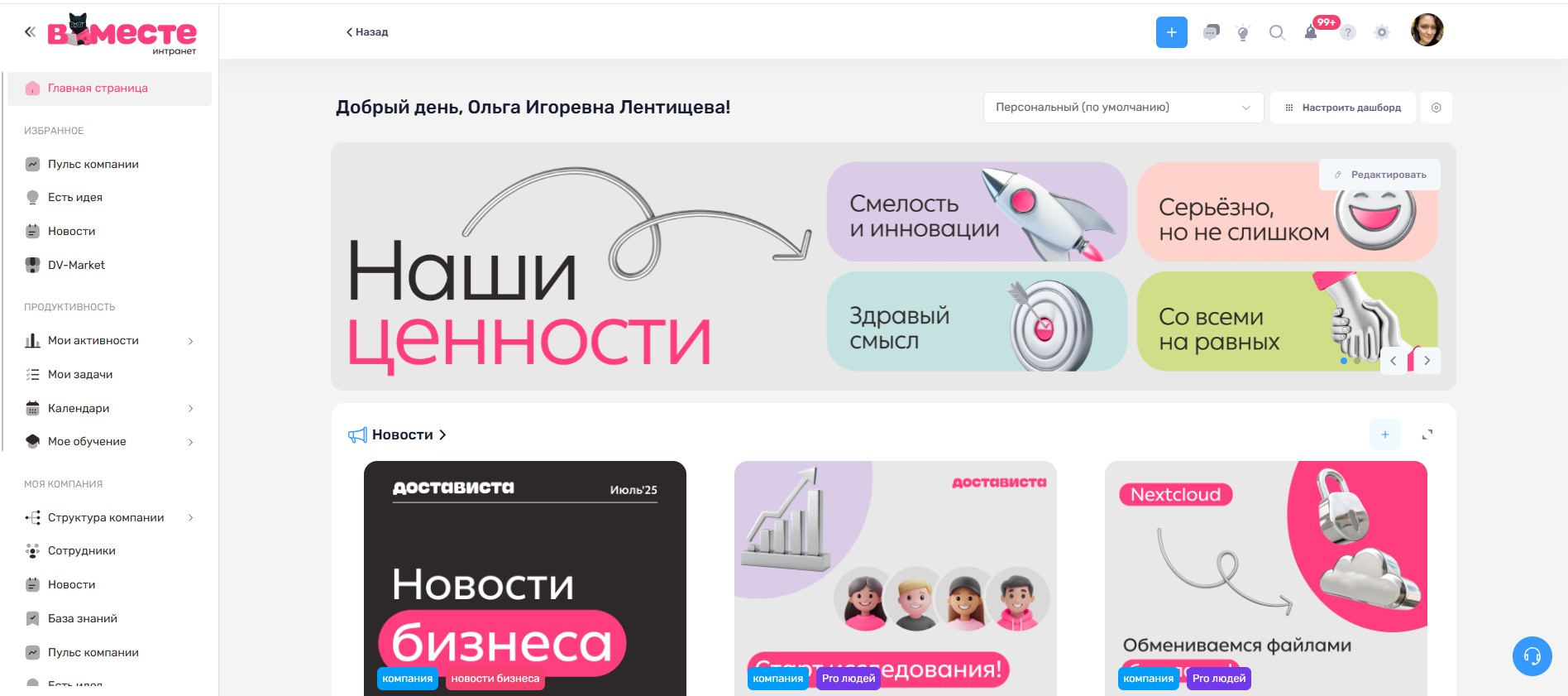
Task: Open the chat messages icon
Action: tap(1211, 32)
